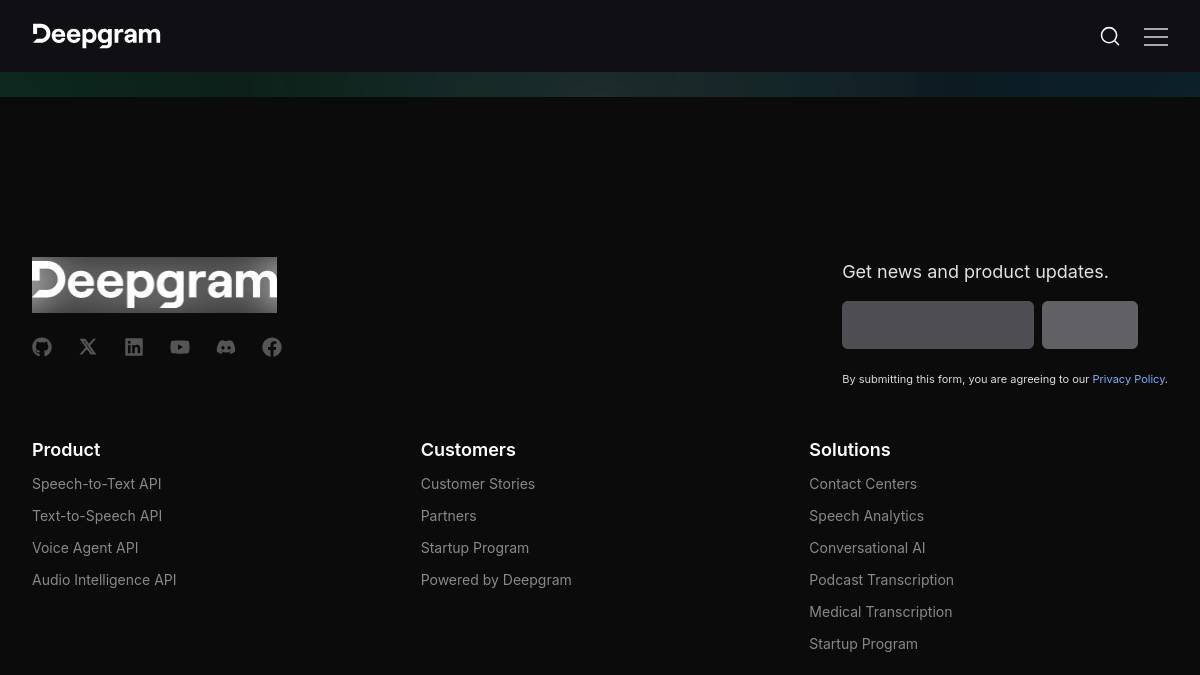The height and width of the screenshot is (675, 1200).
Task: Join via the Discord icon
Action: [x=226, y=347]
